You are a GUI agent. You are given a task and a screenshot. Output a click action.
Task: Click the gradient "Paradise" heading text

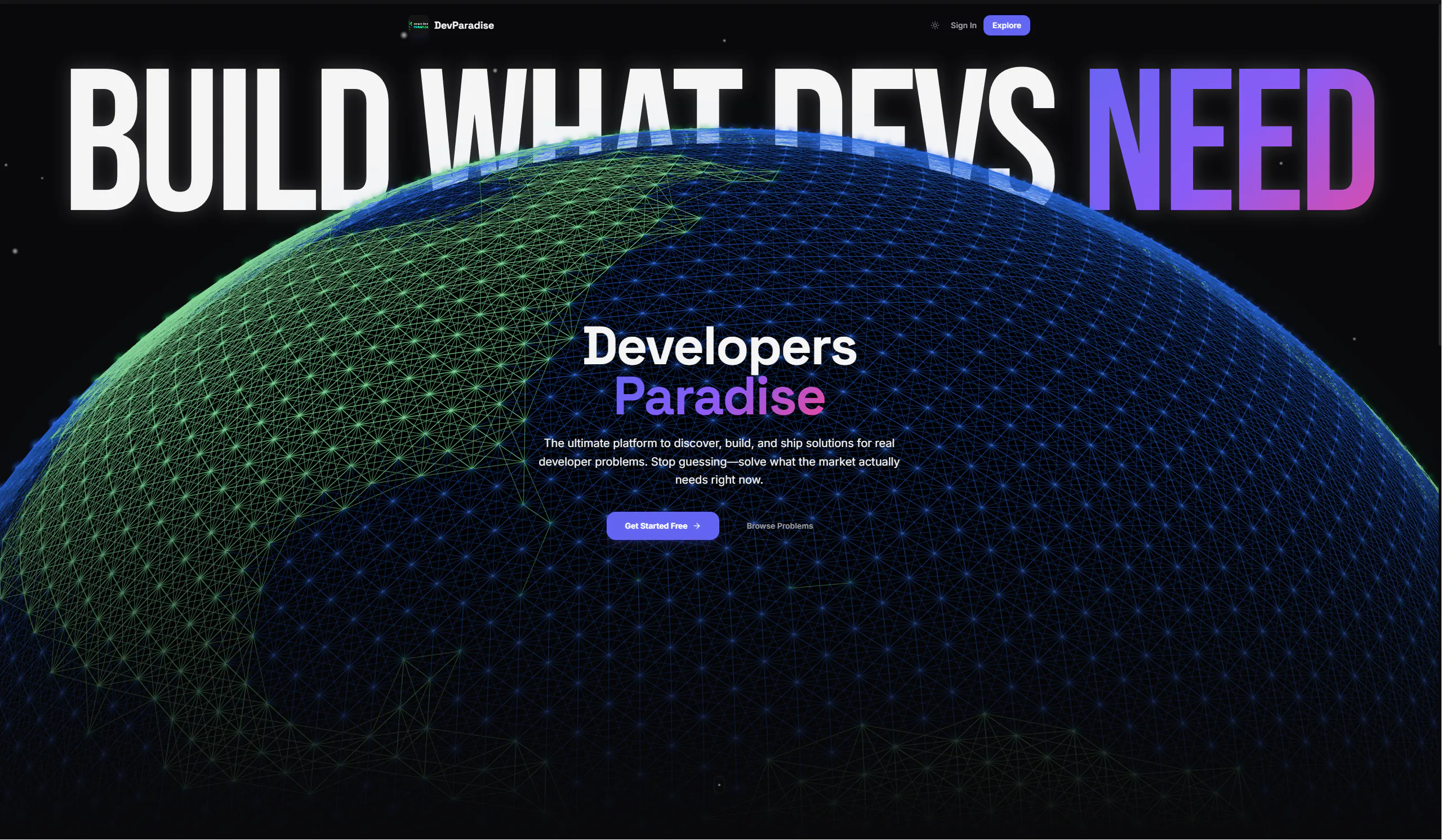click(719, 396)
